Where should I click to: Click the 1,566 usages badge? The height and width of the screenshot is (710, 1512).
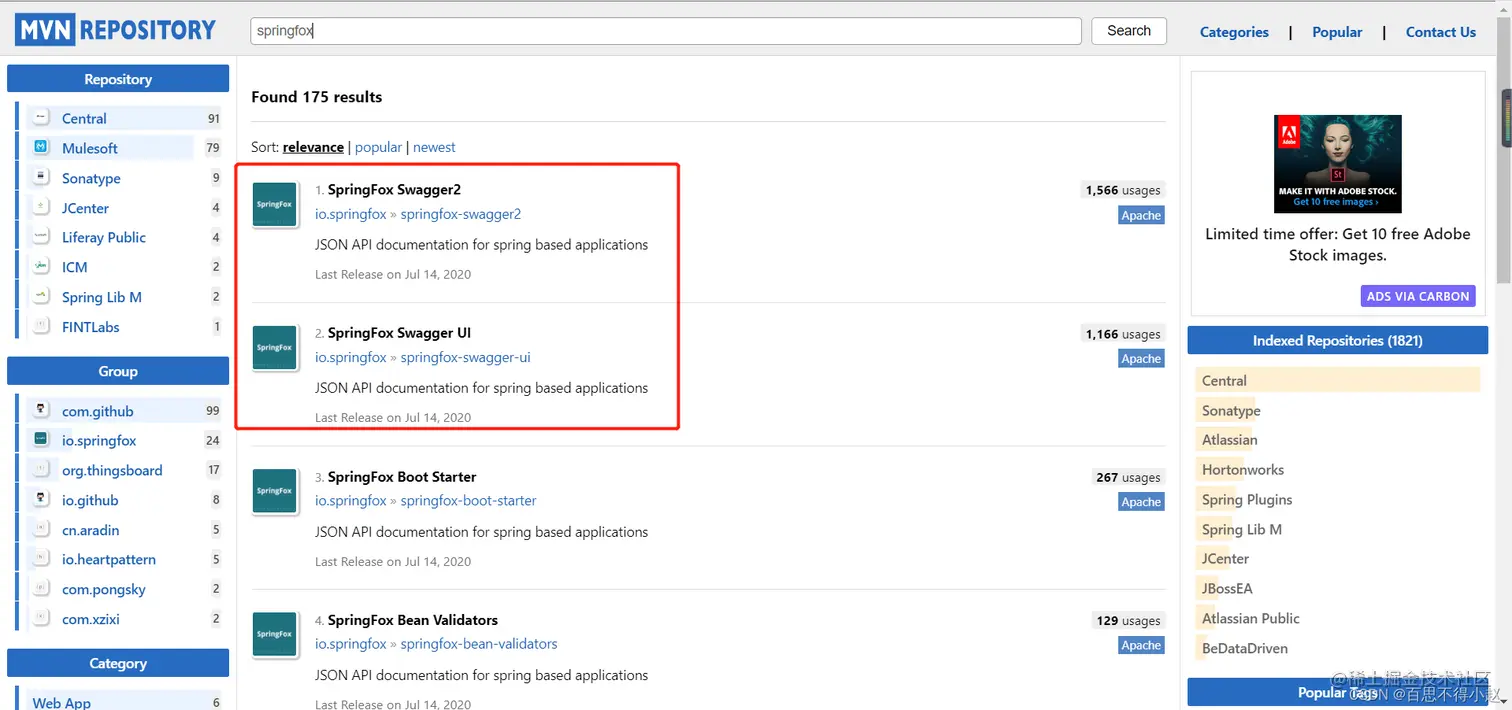tap(1123, 190)
